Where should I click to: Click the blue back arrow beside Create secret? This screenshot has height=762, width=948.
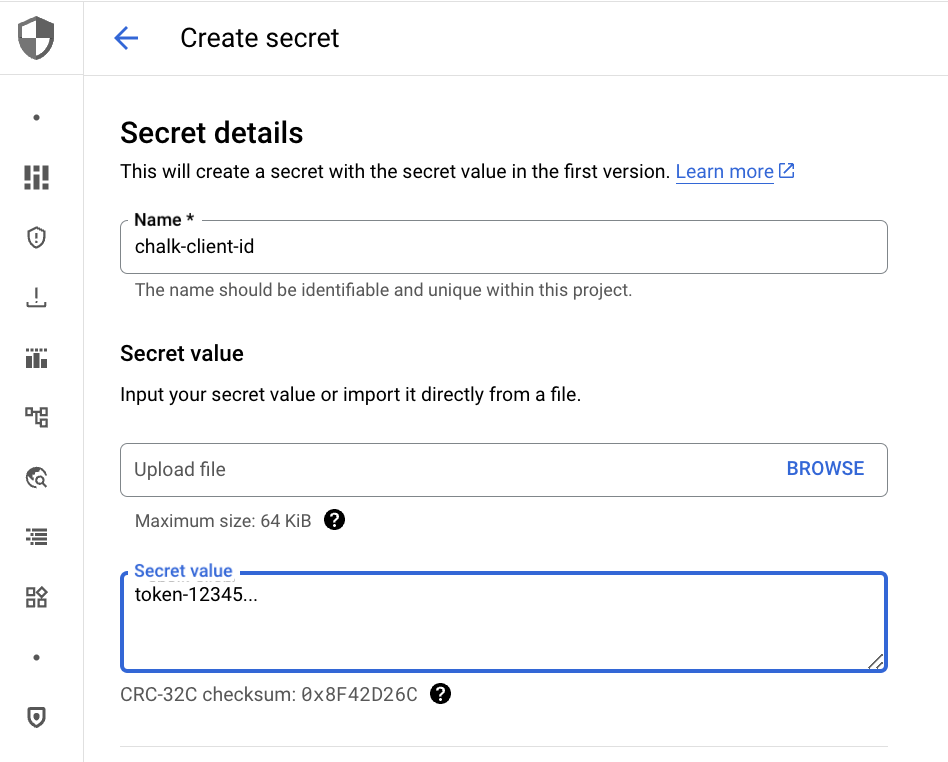coord(126,37)
